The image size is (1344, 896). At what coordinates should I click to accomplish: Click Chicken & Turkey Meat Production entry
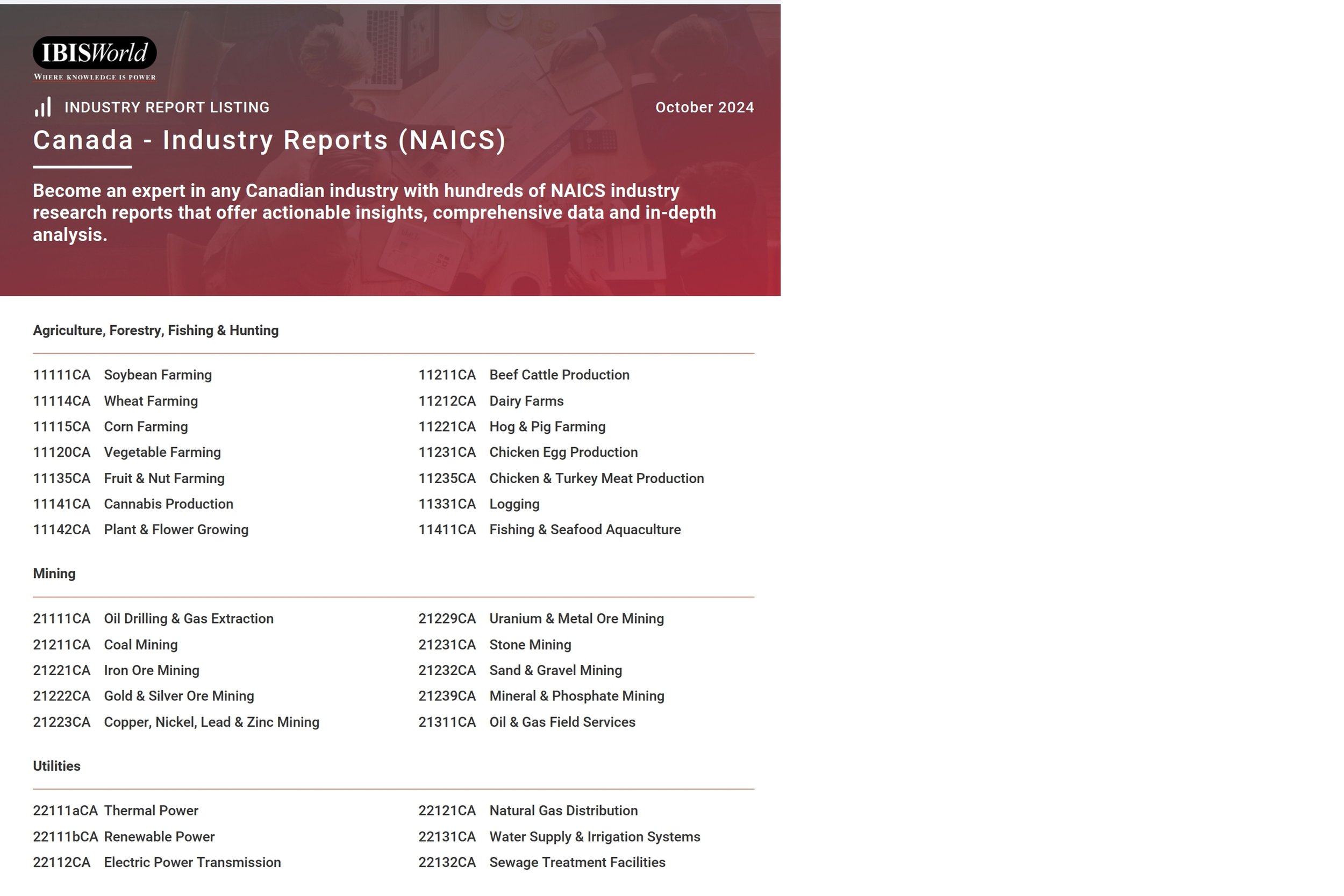(597, 478)
